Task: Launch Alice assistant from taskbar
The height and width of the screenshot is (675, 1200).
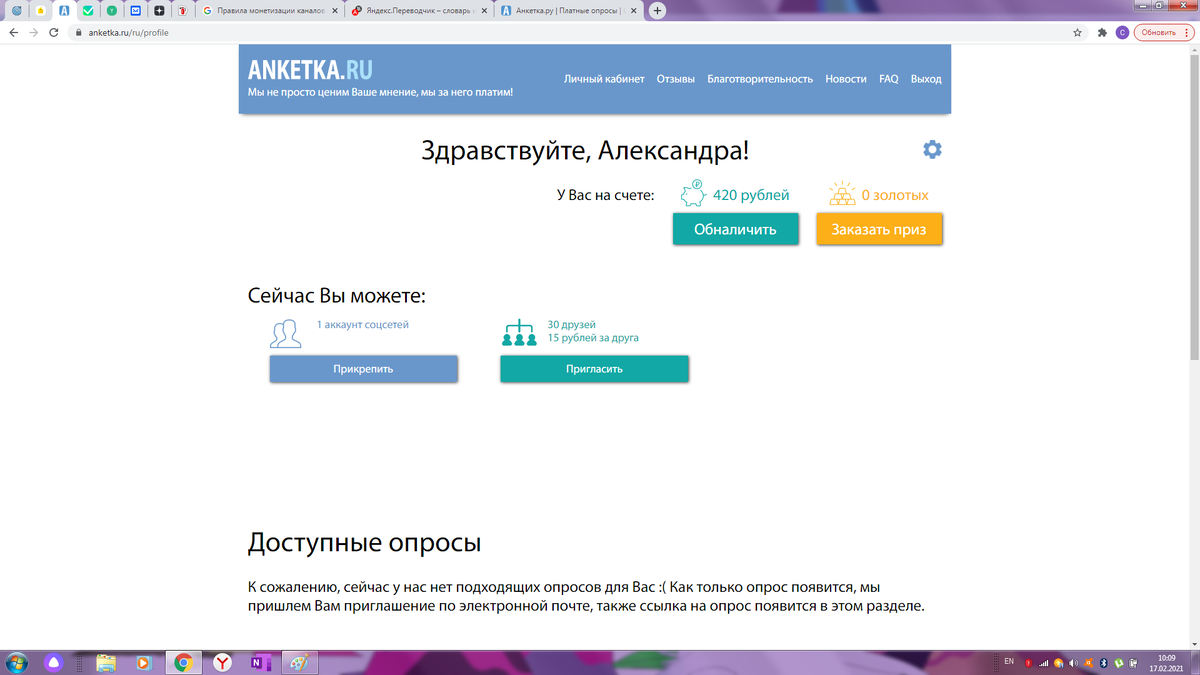Action: (55, 662)
